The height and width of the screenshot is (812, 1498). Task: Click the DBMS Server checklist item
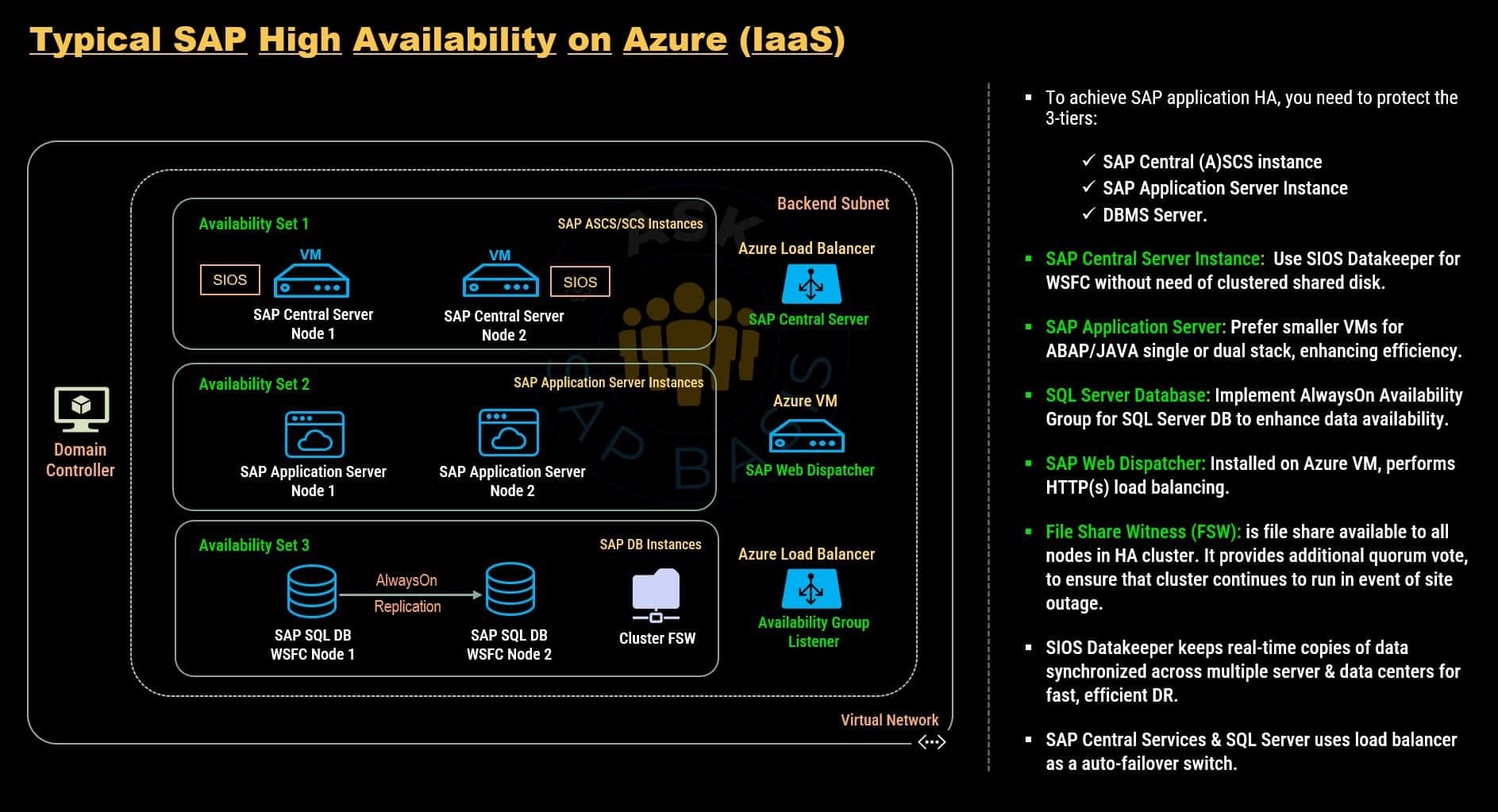click(1154, 215)
